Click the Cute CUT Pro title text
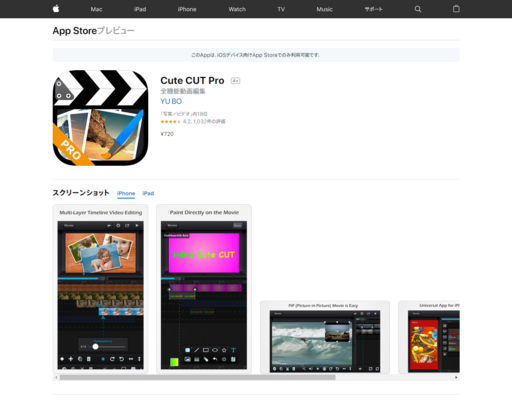The width and height of the screenshot is (512, 400). click(192, 81)
